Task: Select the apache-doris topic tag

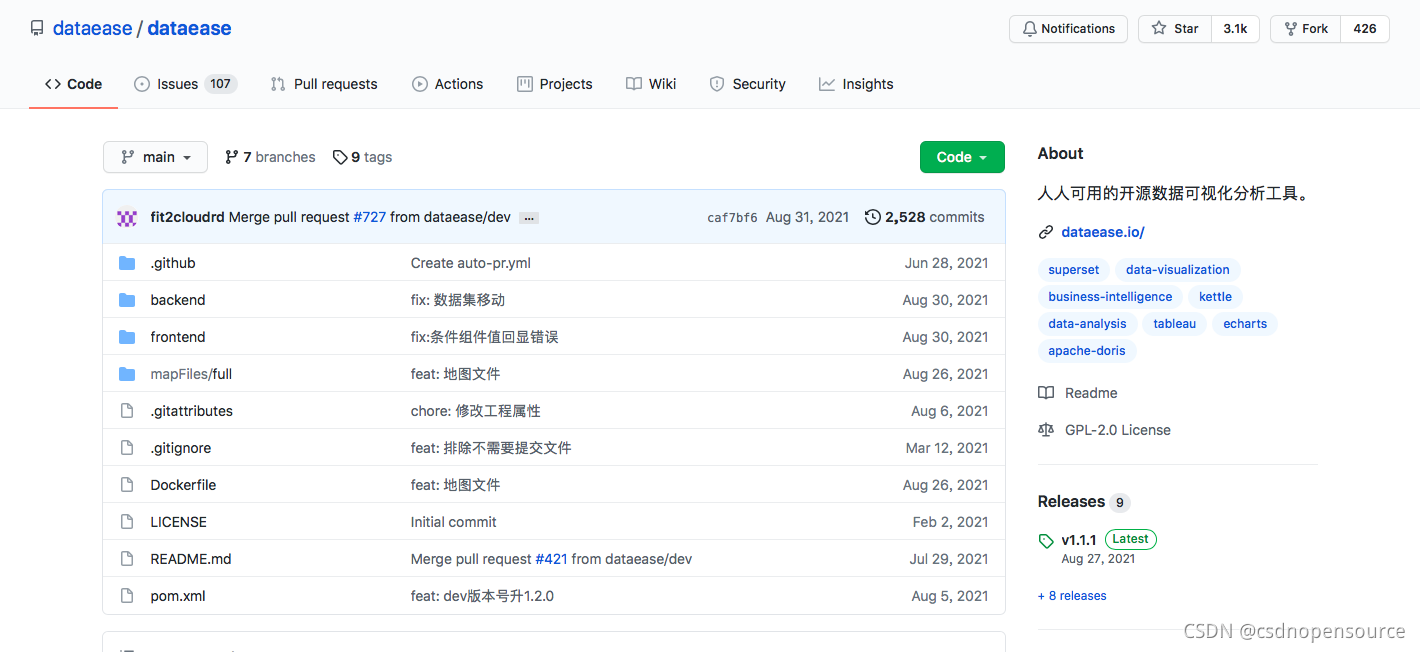Action: (x=1087, y=351)
